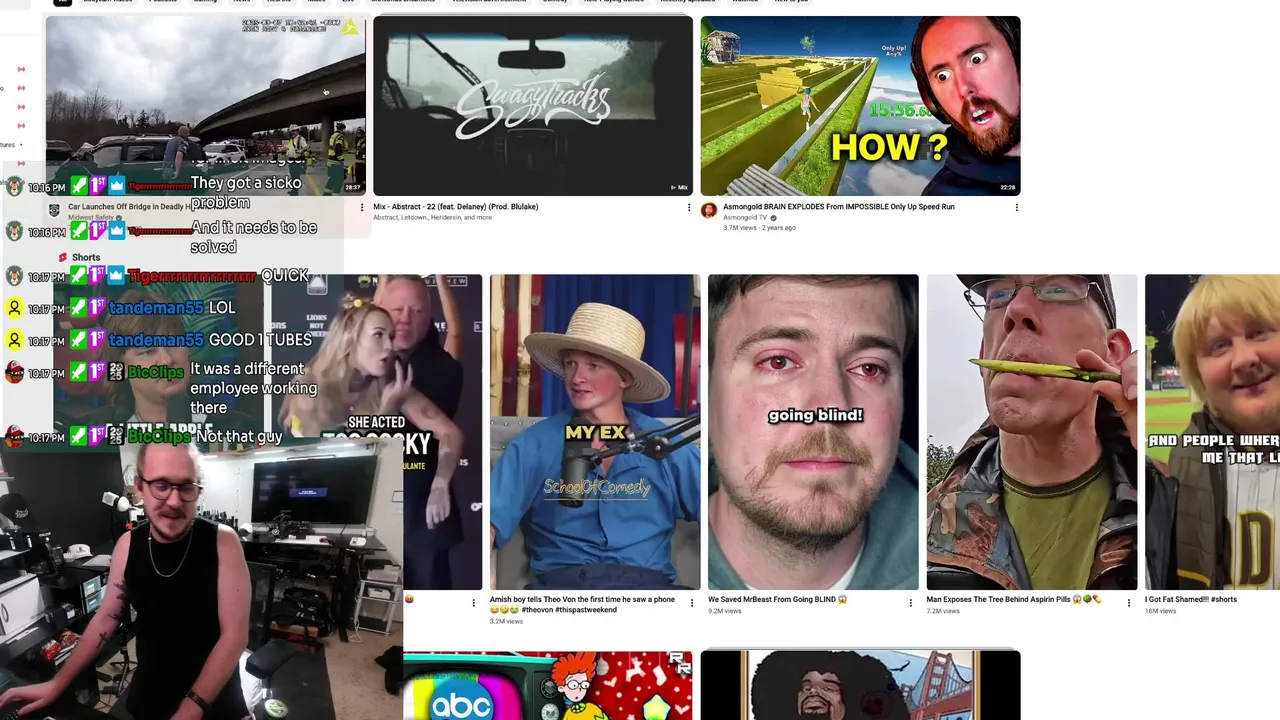The height and width of the screenshot is (720, 1280).
Task: Open title 'Amish boy tells Theo Von'
Action: [582, 604]
